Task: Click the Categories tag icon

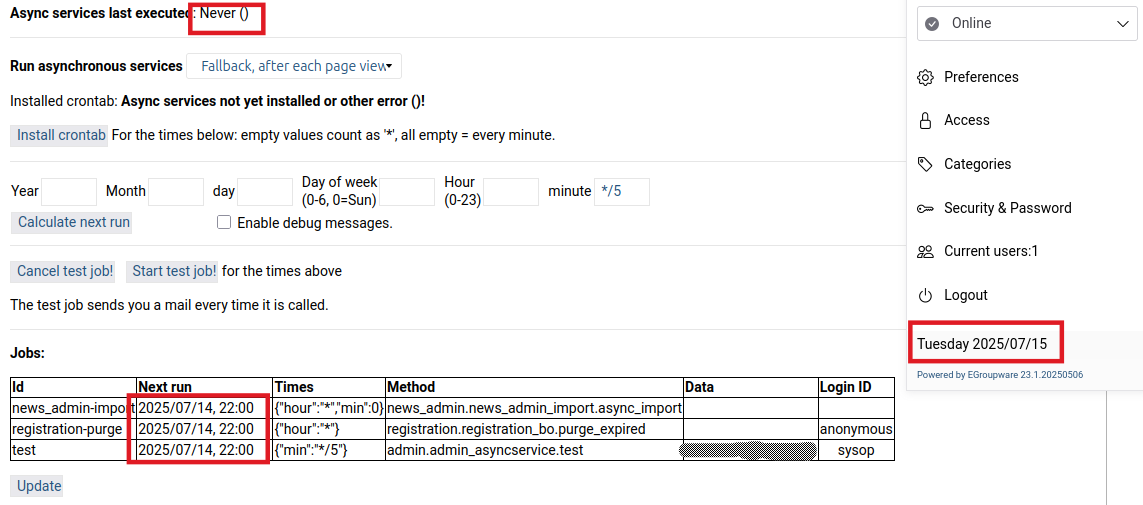Action: pos(925,164)
